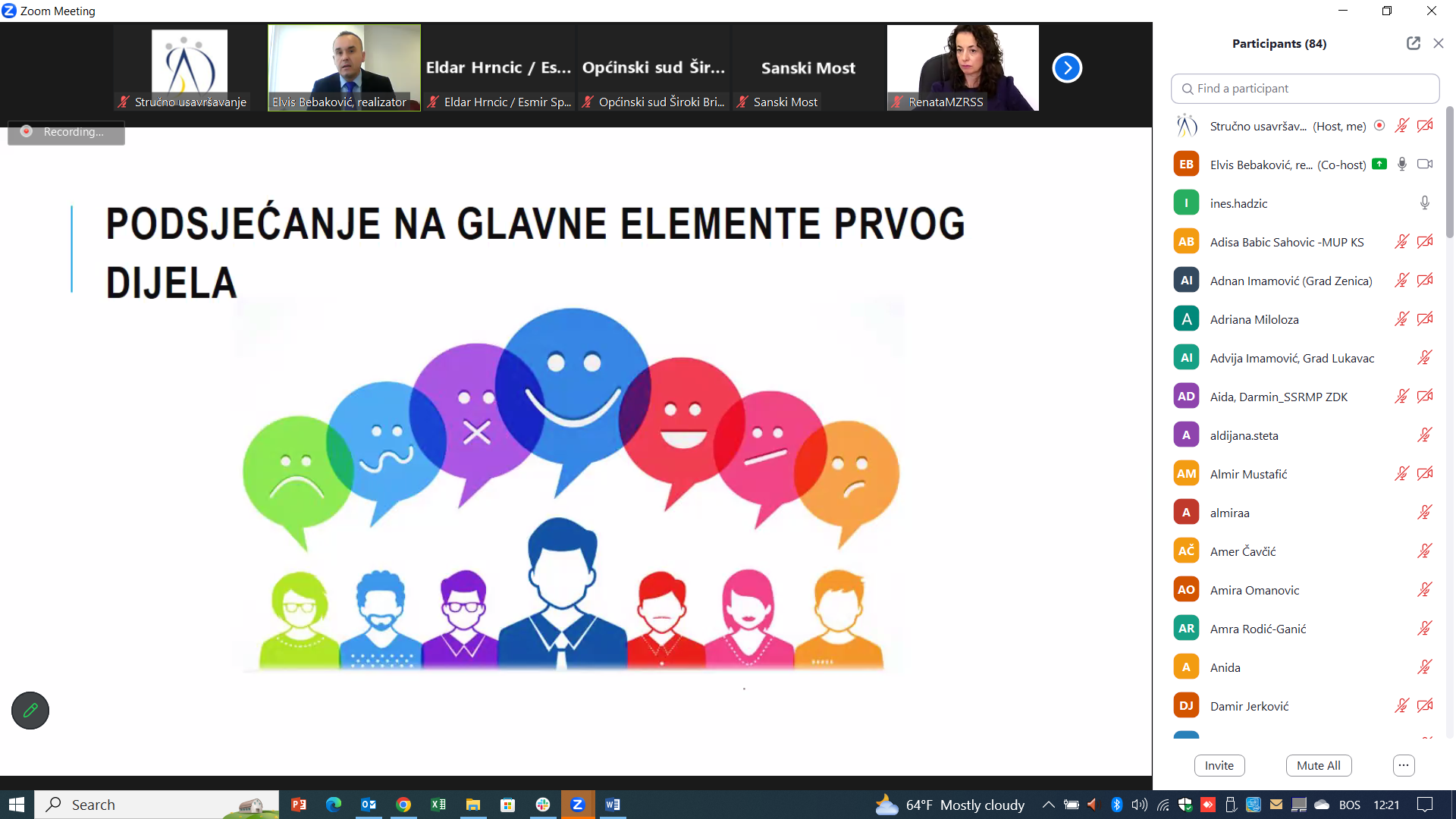Open more participant options menu

pos(1404,765)
